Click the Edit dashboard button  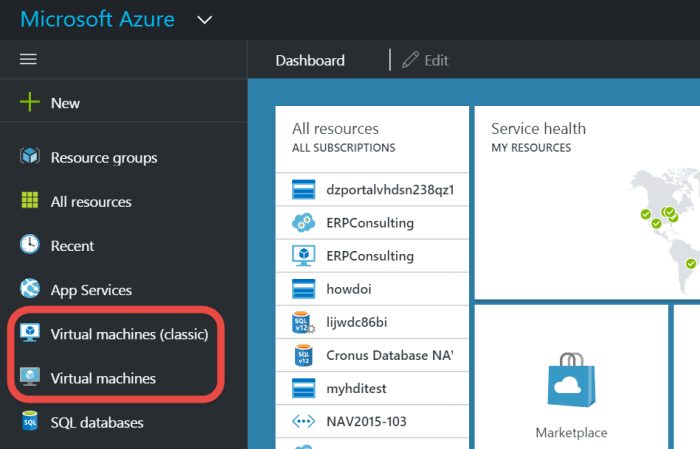click(x=425, y=60)
